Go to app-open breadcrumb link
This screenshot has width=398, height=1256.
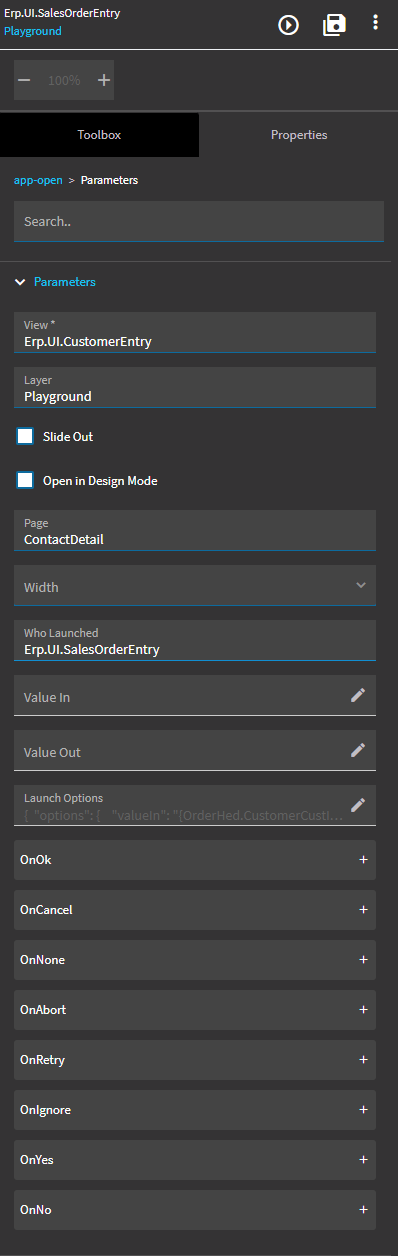pos(38,180)
